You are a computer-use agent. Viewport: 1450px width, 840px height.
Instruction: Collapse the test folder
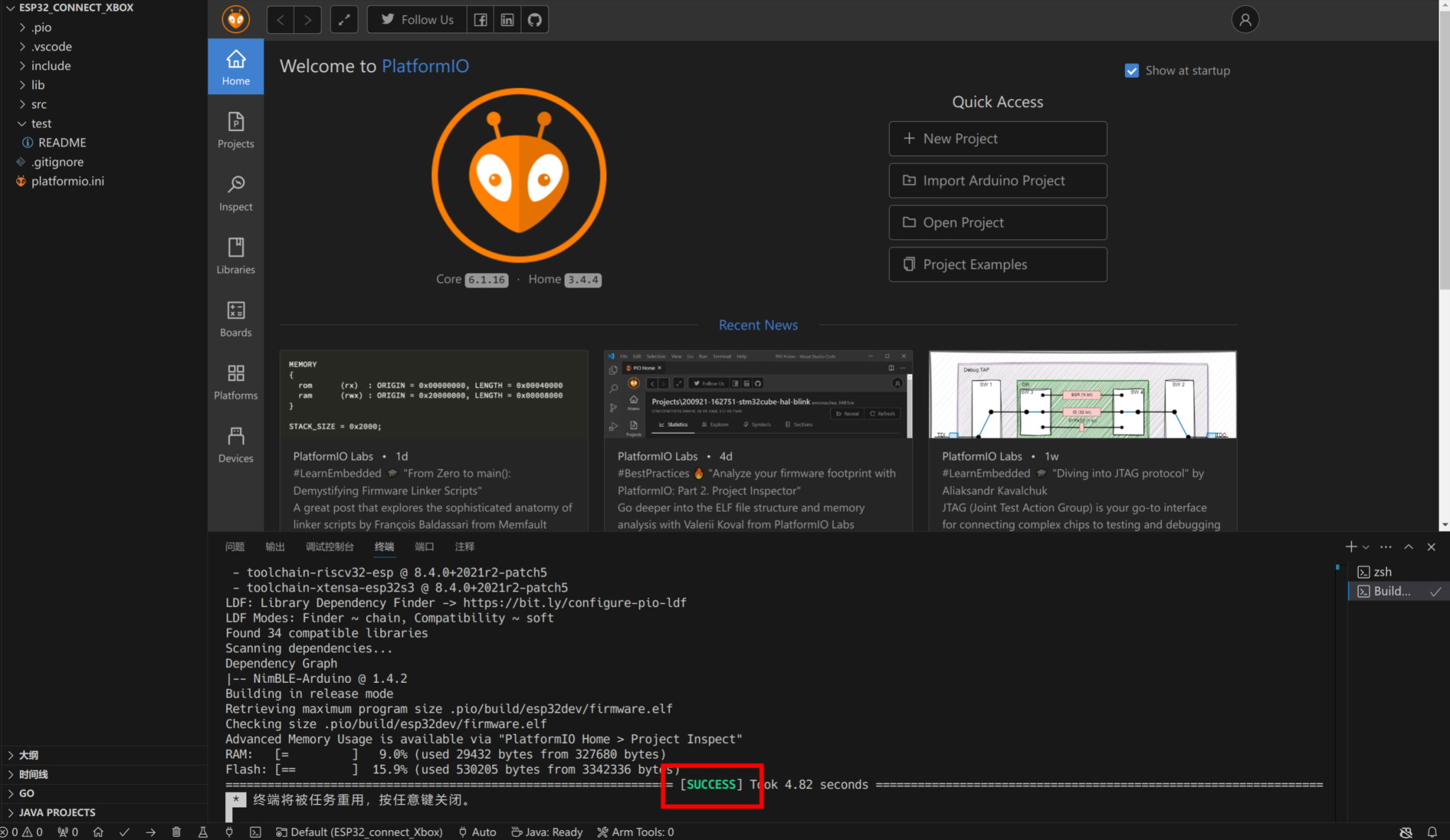[x=41, y=123]
